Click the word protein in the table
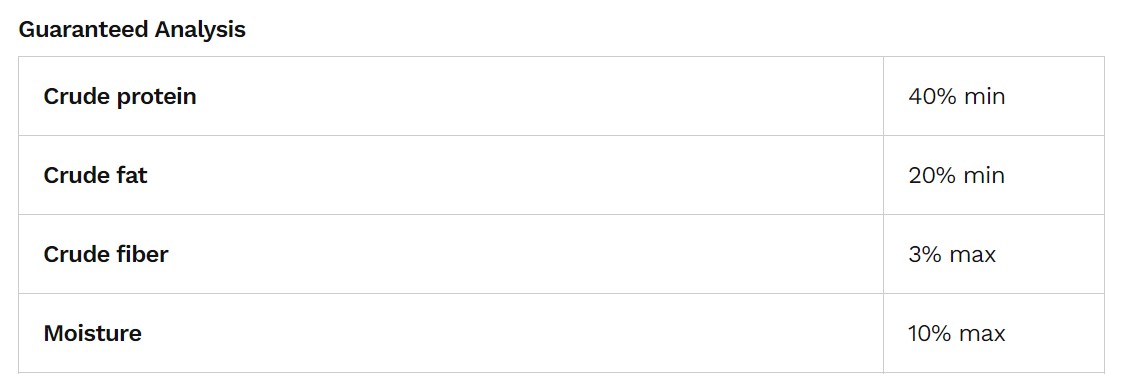The image size is (1126, 374). click(157, 98)
